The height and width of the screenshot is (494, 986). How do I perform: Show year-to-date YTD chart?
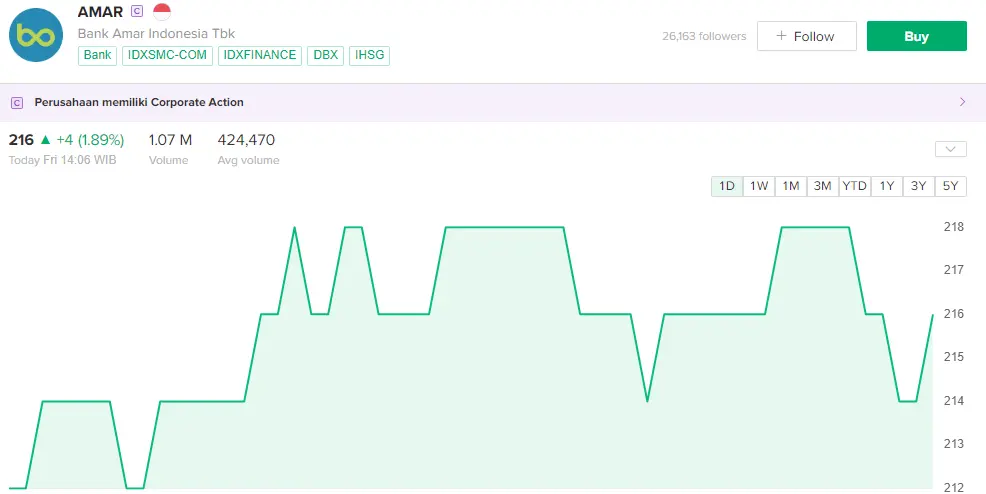855,186
